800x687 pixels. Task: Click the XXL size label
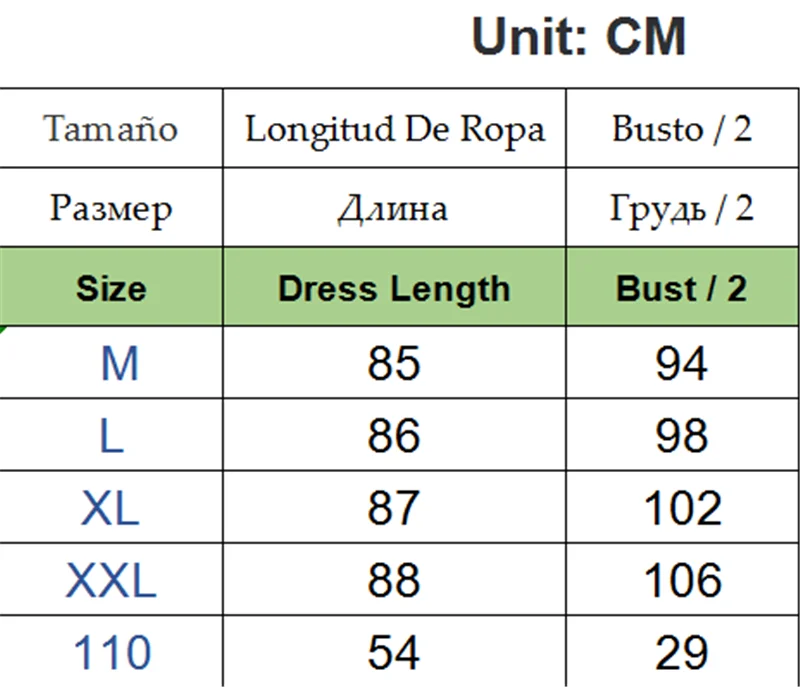(x=111, y=581)
